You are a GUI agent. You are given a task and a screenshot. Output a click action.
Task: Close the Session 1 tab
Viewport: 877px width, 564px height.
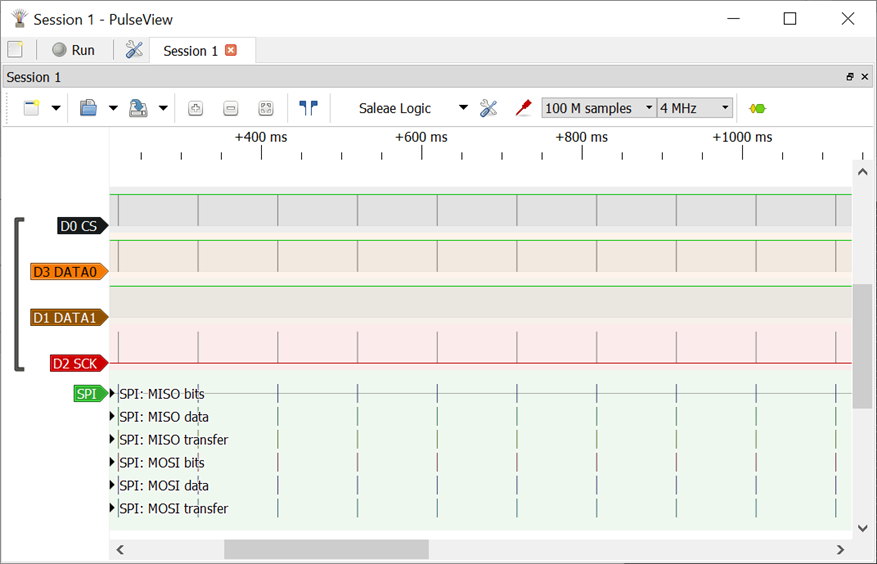pos(231,50)
